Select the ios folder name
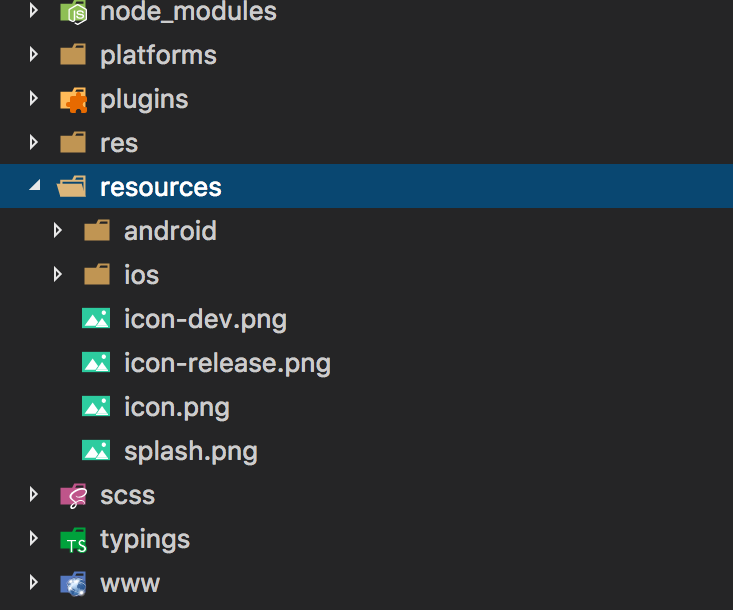Viewport: 733px width, 610px height. click(x=141, y=274)
